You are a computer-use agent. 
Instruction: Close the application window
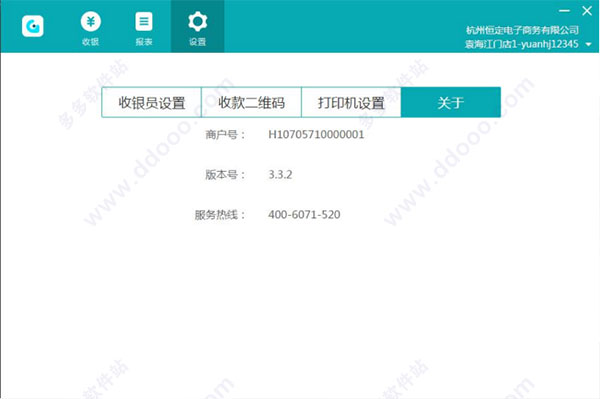(587, 11)
